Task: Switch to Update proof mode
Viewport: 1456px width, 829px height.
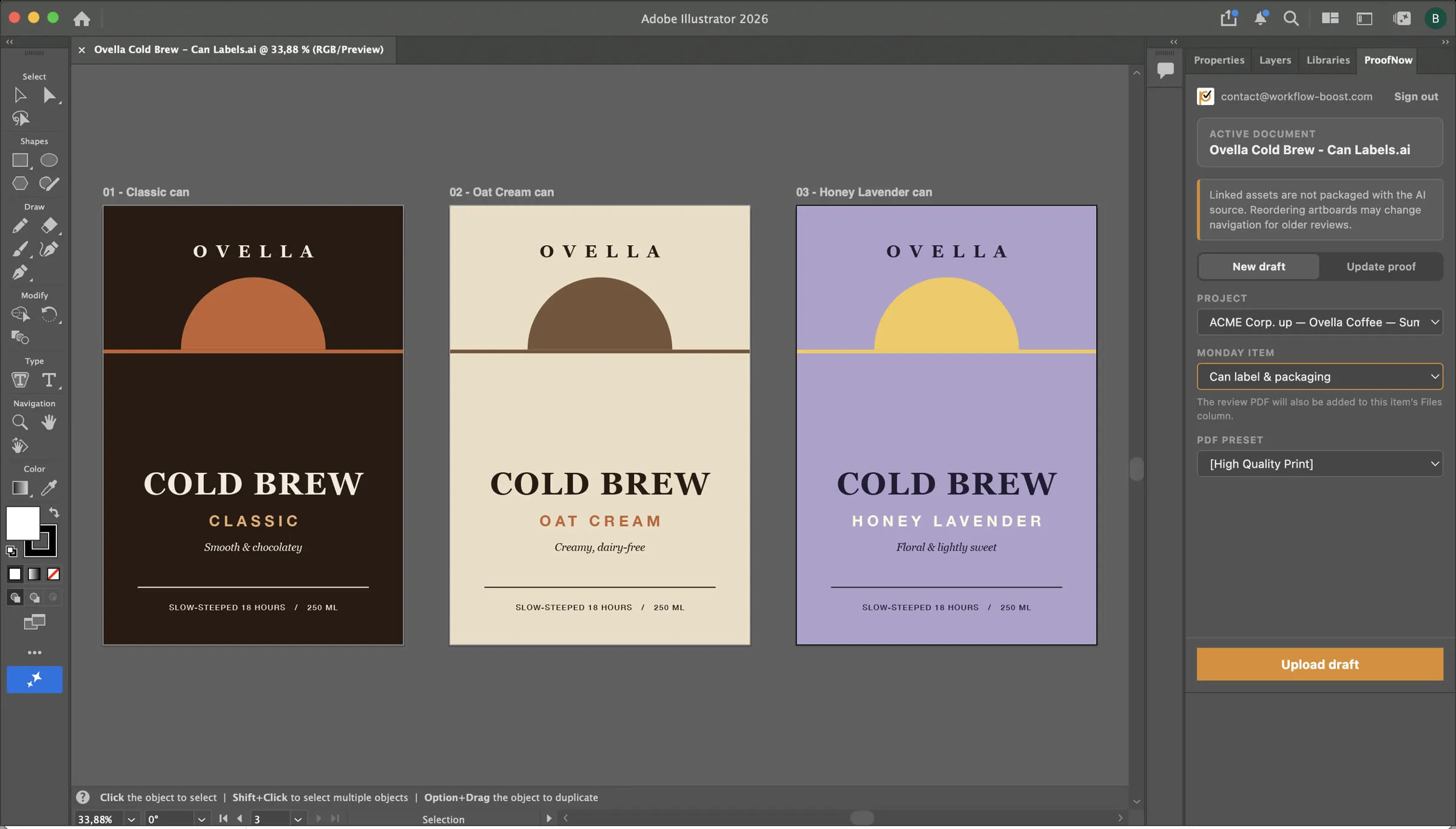Action: pos(1381,266)
